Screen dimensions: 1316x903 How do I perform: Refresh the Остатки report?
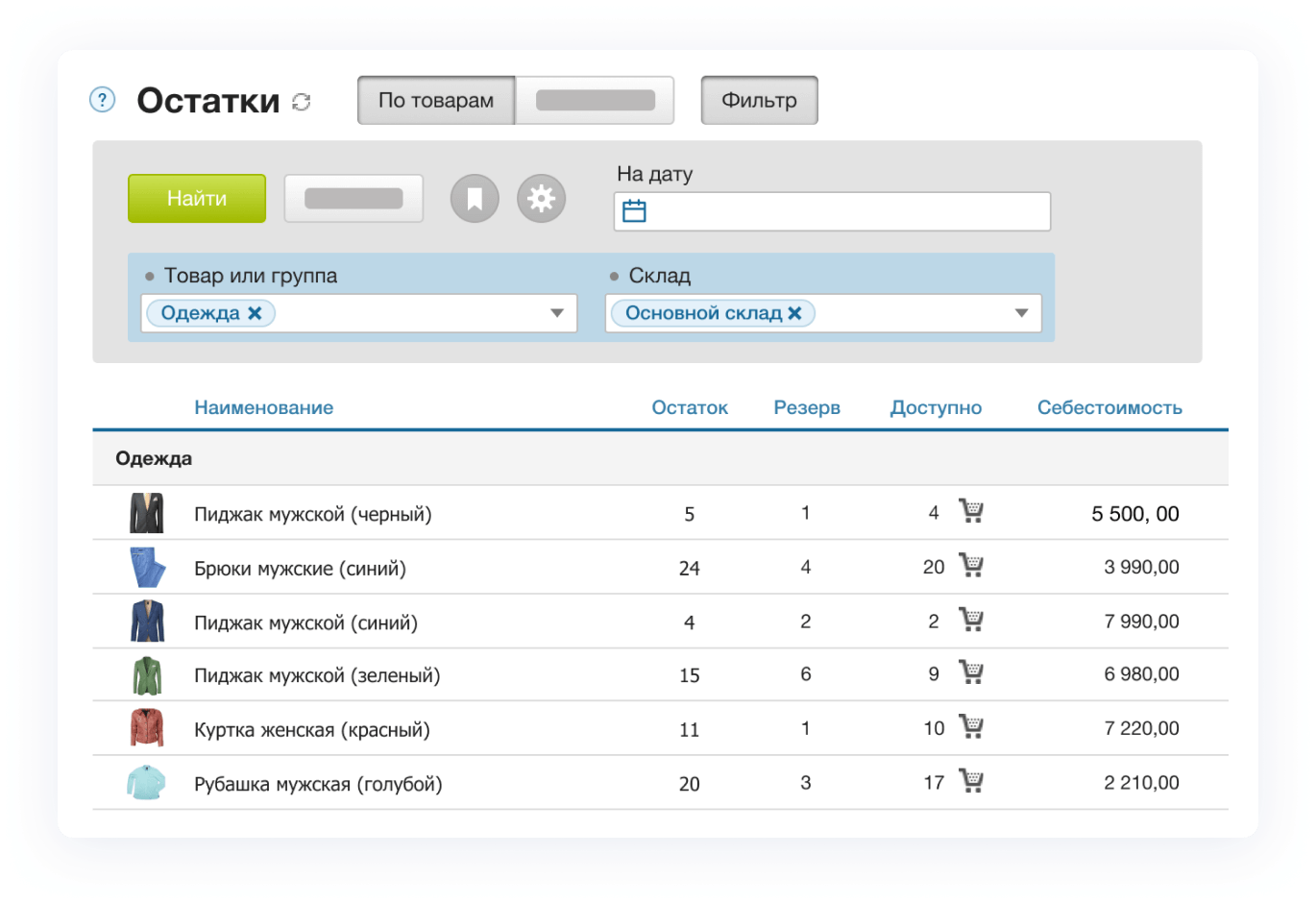302,102
